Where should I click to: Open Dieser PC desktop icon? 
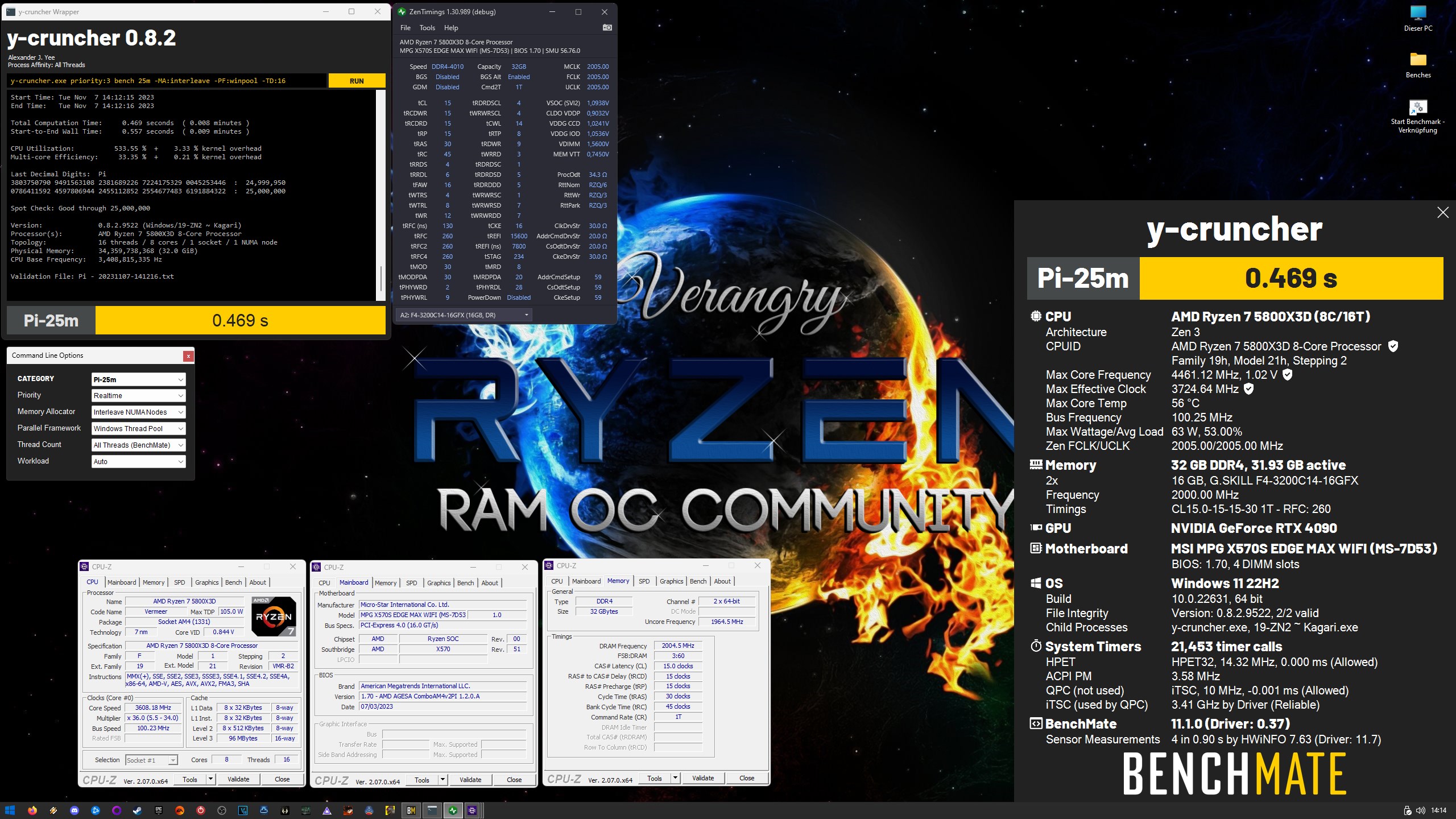(1418, 18)
